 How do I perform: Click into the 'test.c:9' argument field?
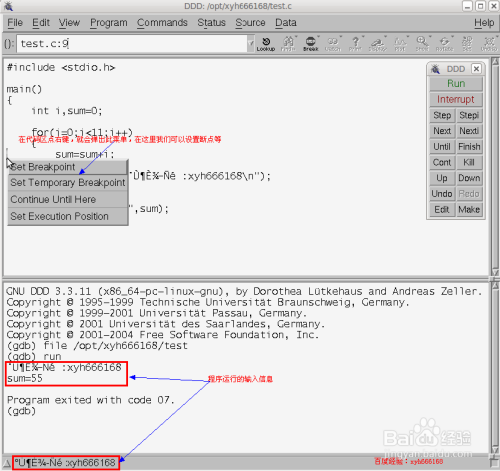click(132, 44)
